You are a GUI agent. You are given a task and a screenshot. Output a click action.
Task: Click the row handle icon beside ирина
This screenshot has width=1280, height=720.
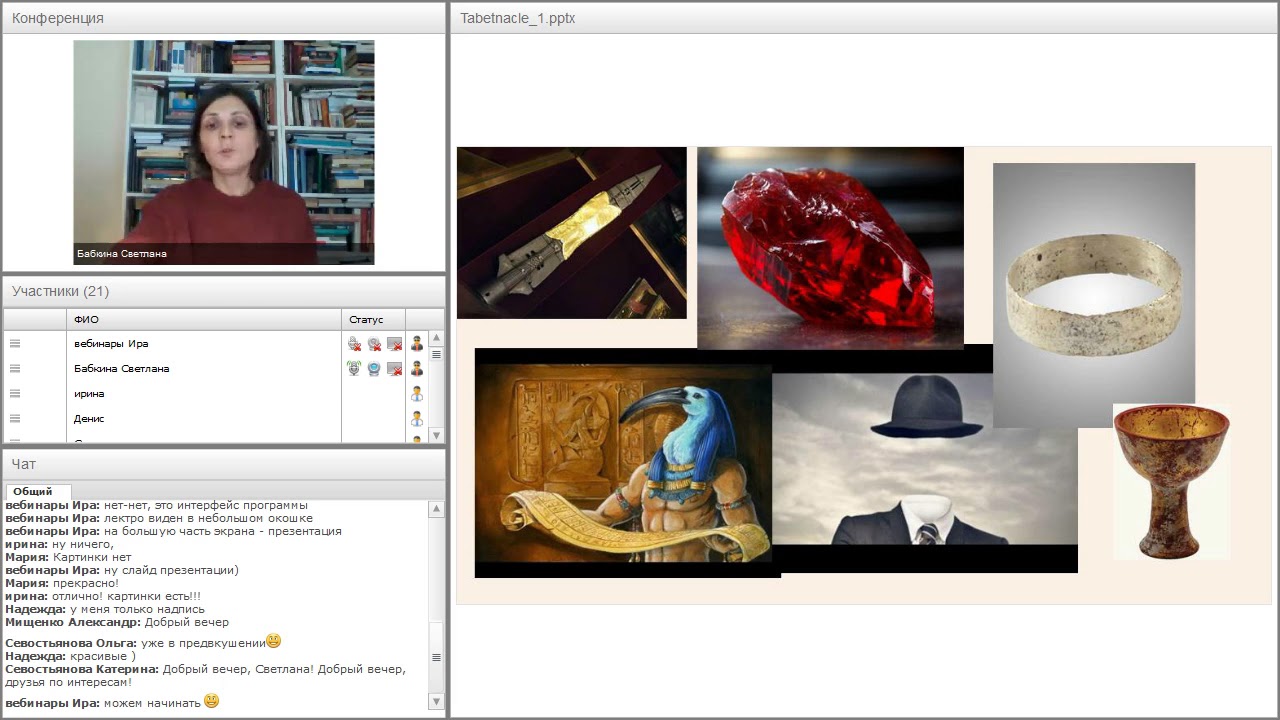(x=15, y=394)
